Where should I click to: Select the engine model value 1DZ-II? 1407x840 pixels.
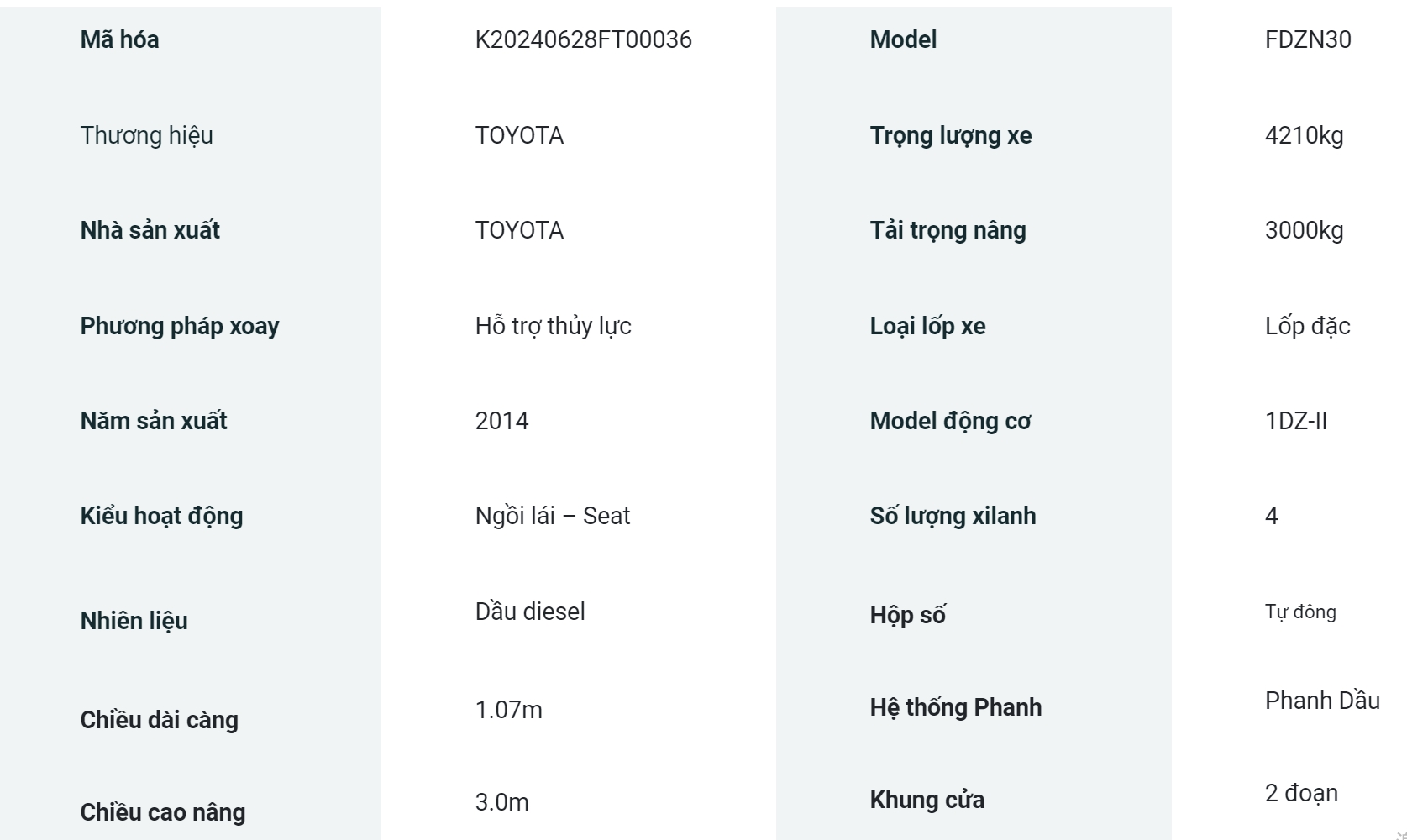pyautogui.click(x=1296, y=421)
